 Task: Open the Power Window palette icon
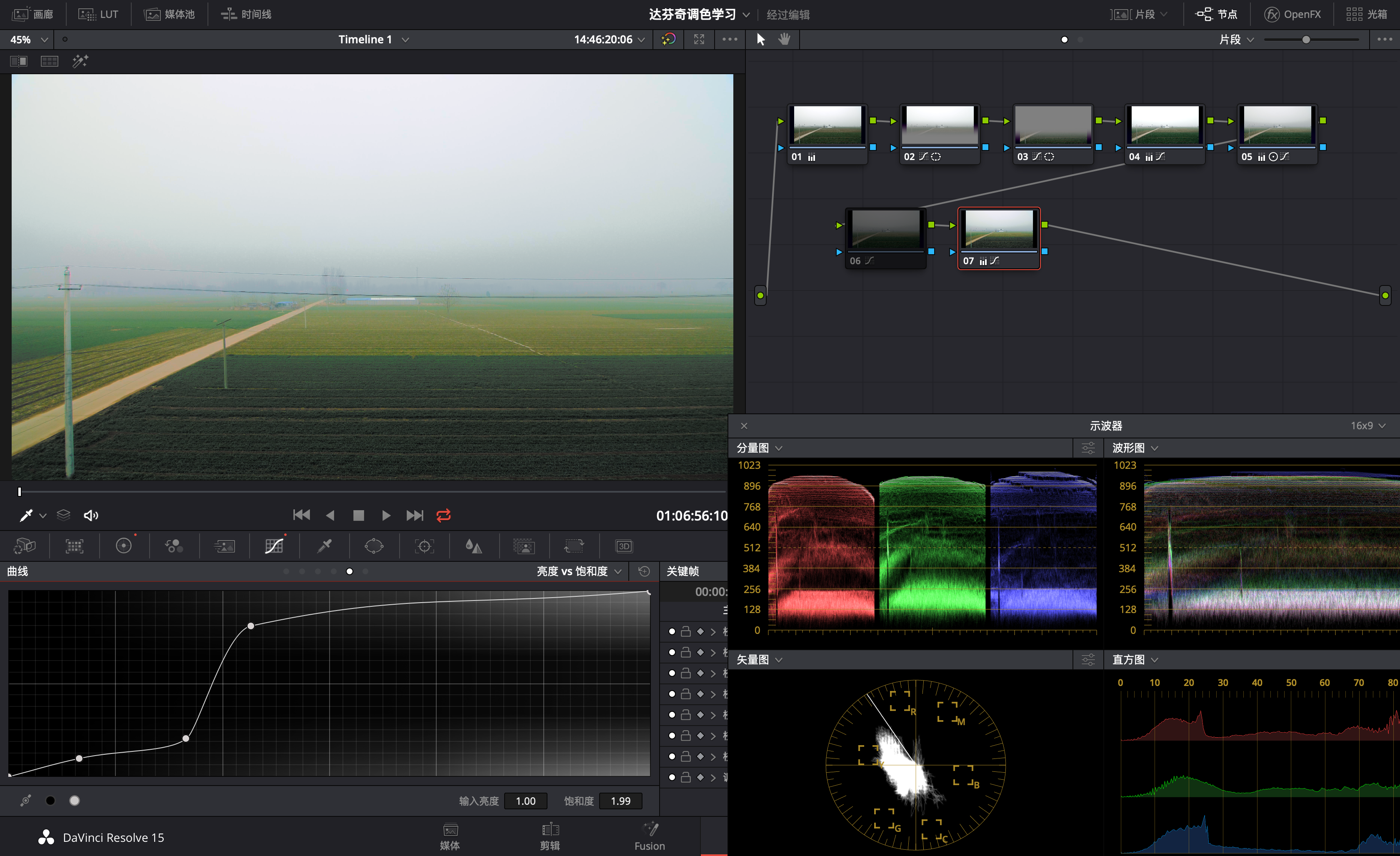[374, 546]
